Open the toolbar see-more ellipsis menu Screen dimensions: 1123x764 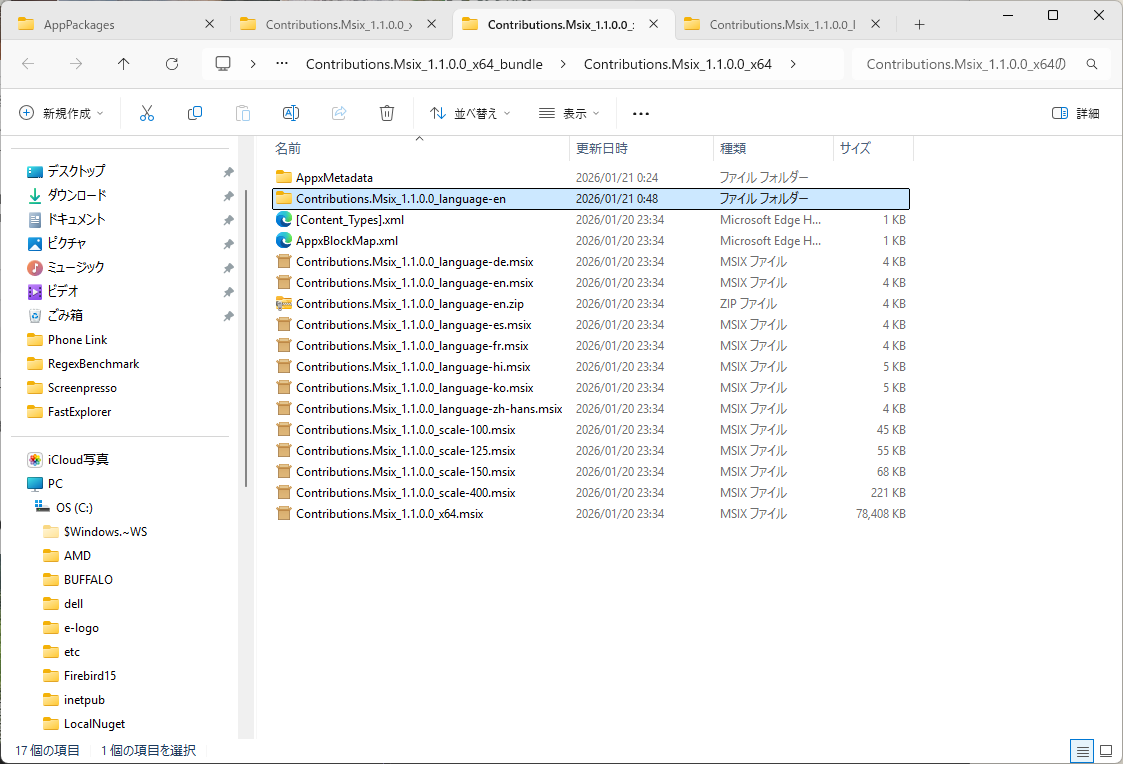point(641,113)
